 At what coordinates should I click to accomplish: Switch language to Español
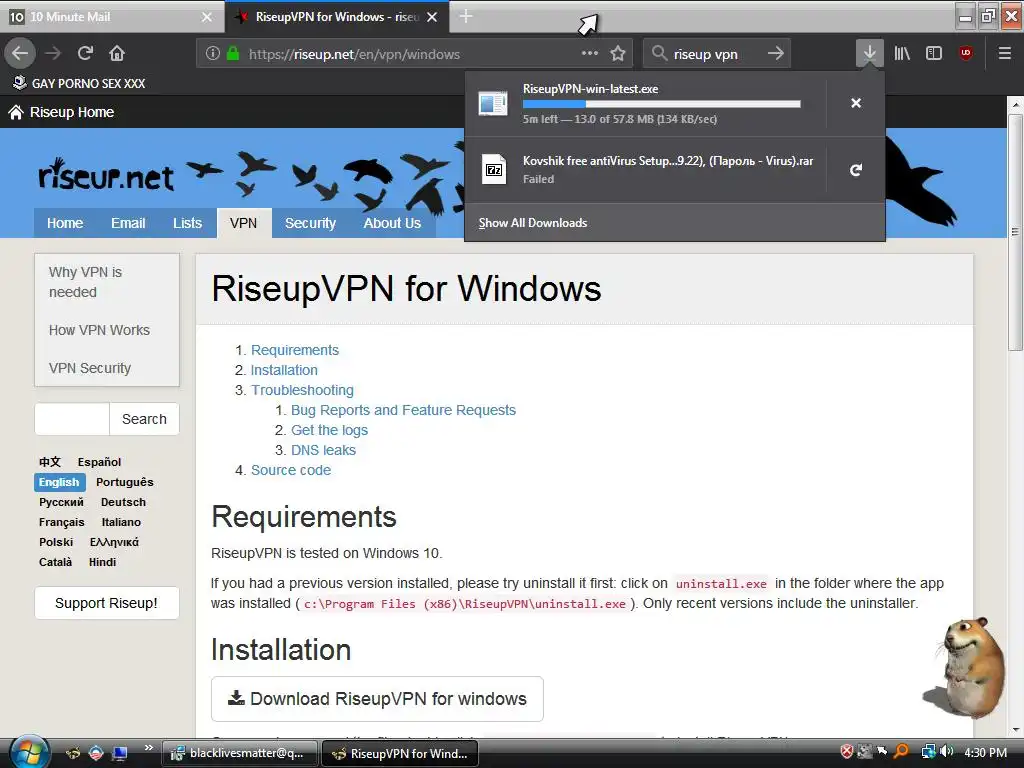[x=99, y=462]
